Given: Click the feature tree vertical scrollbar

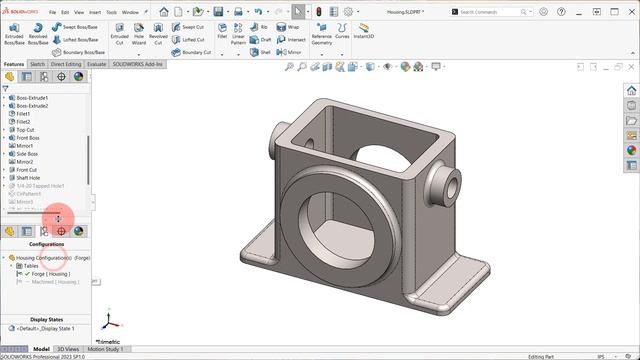Looking at the screenshot, I should [x=88, y=160].
